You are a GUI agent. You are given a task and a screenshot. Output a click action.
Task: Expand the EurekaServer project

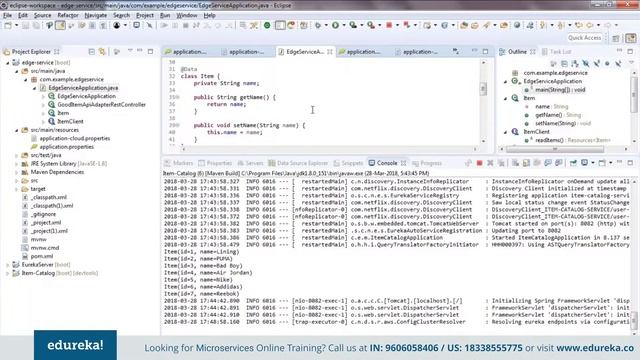(x=8, y=265)
